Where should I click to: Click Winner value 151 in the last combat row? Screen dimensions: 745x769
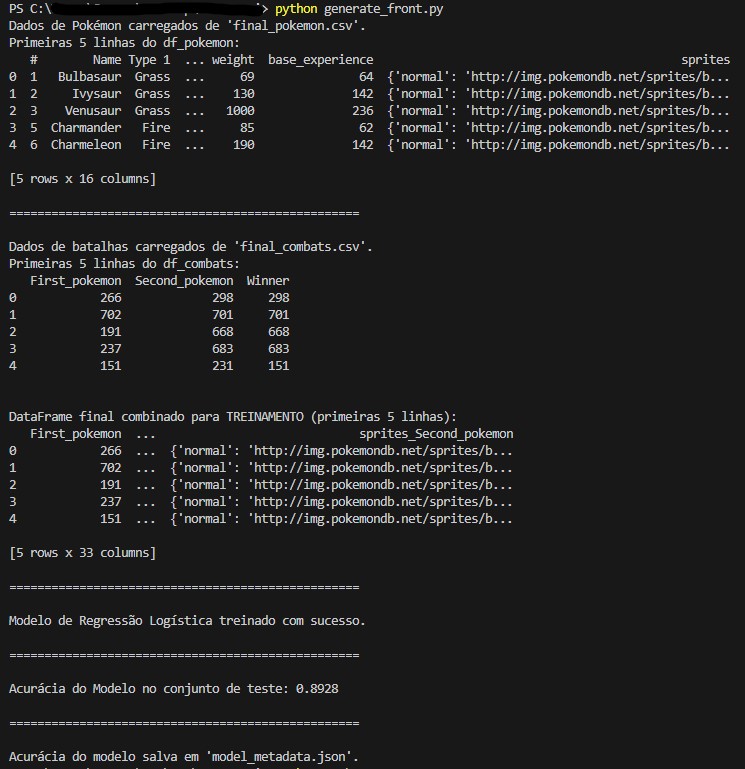pyautogui.click(x=278, y=366)
